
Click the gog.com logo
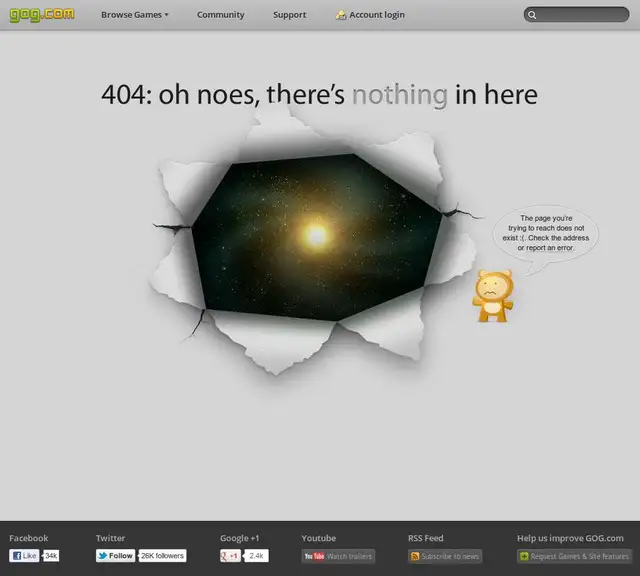pos(42,15)
